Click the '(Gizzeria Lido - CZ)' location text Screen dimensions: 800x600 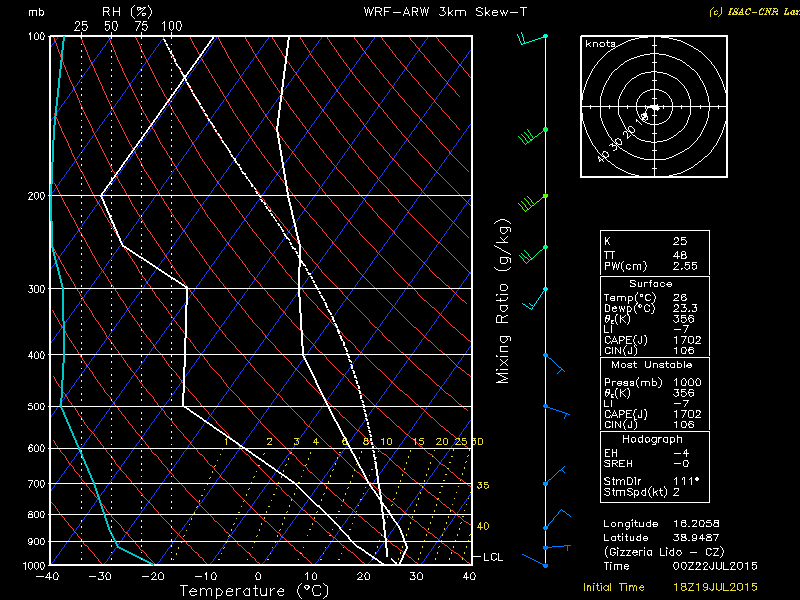coord(664,552)
